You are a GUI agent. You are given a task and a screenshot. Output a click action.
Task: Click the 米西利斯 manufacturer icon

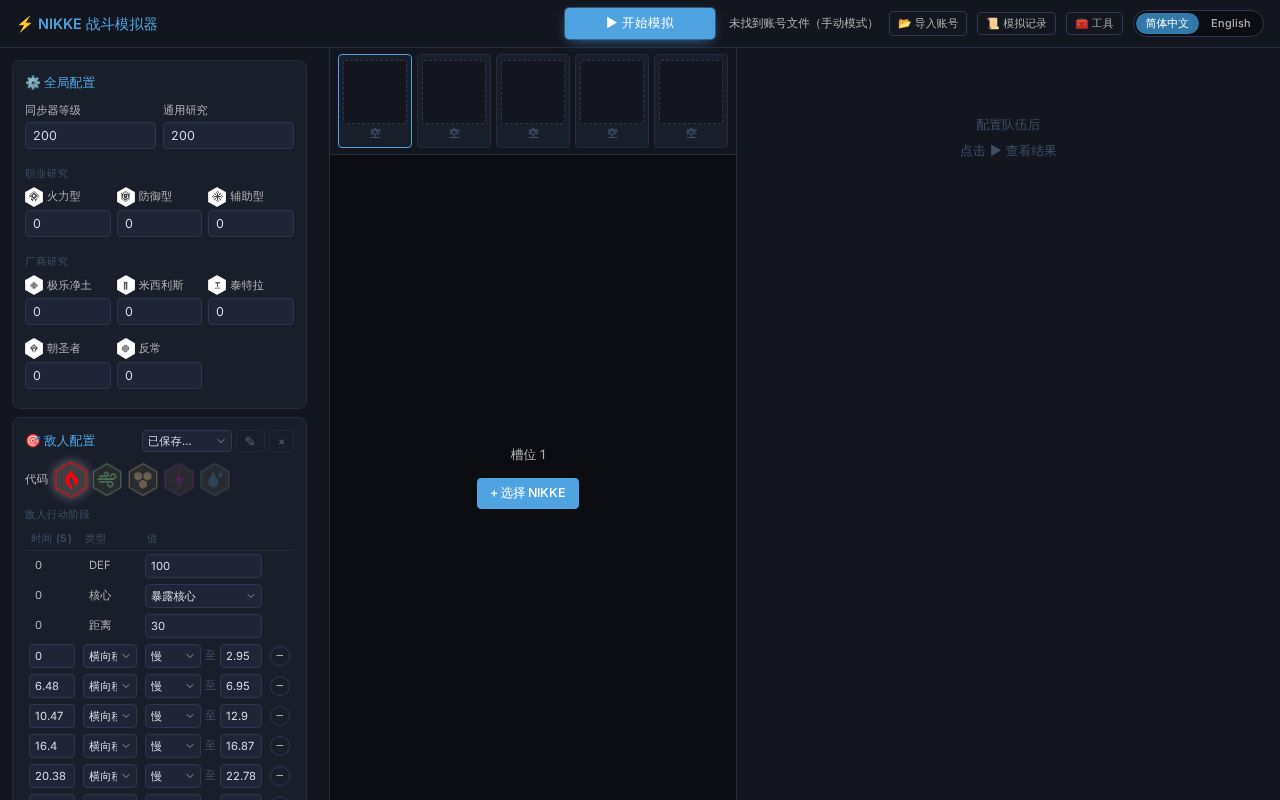click(126, 286)
